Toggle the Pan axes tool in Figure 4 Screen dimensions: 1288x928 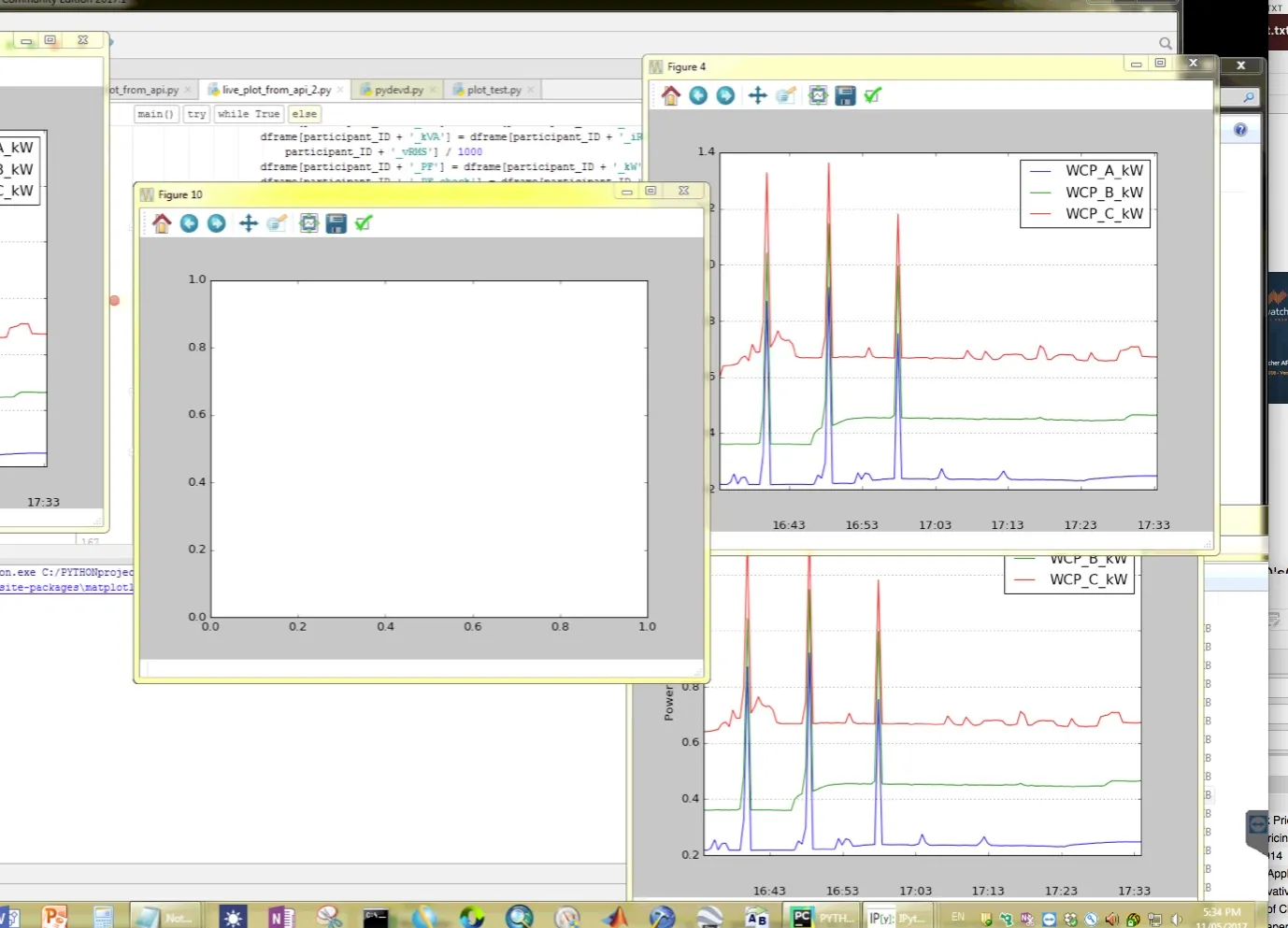pos(757,95)
